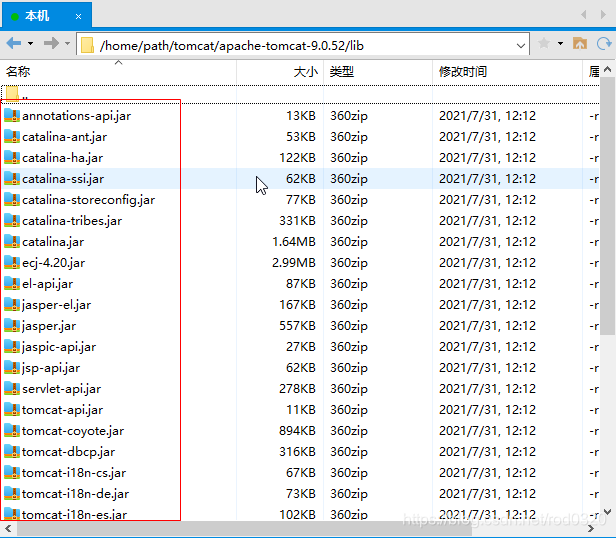Click the back navigation arrow

pyautogui.click(x=14, y=43)
